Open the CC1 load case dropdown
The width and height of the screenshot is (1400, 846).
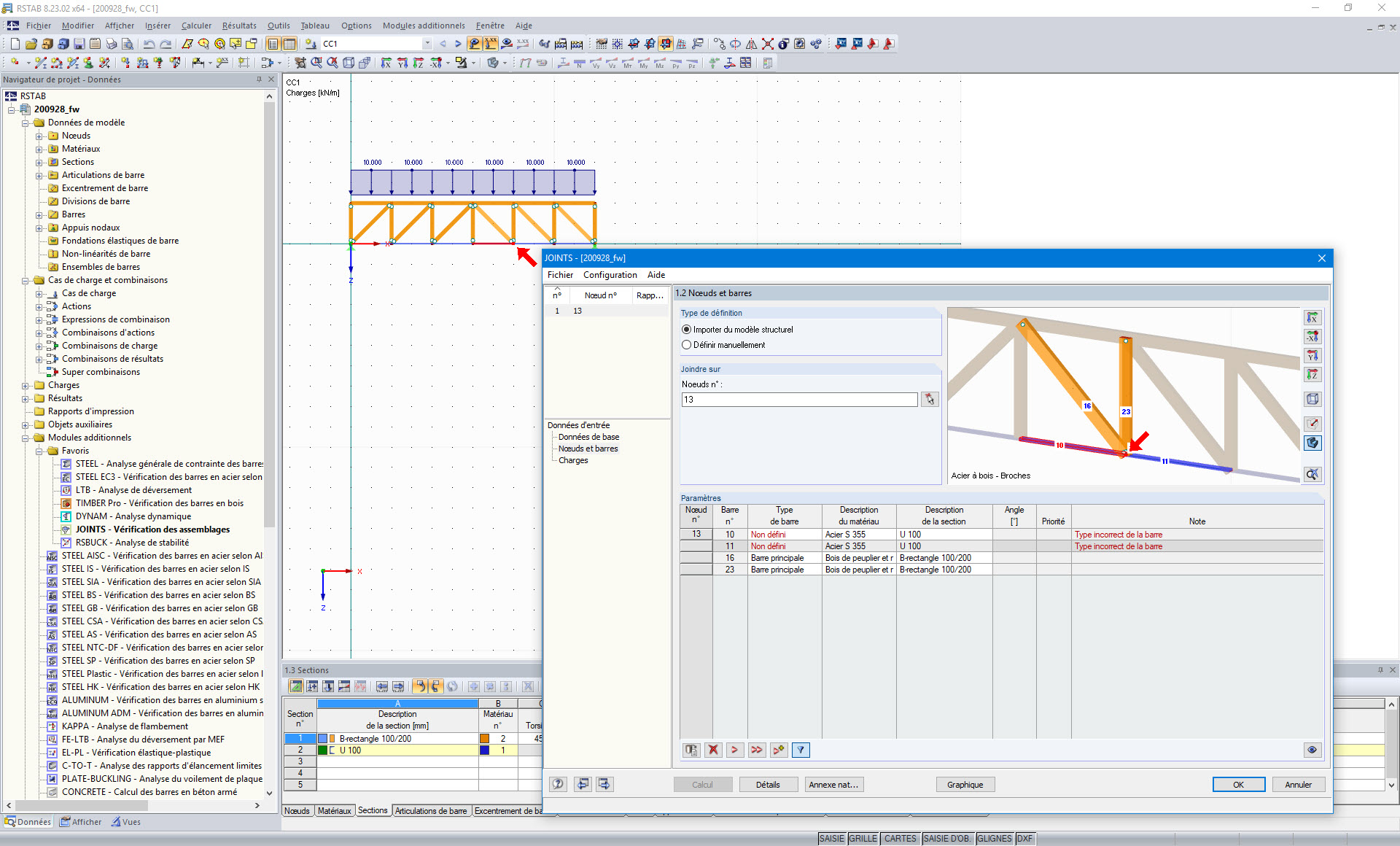[427, 44]
